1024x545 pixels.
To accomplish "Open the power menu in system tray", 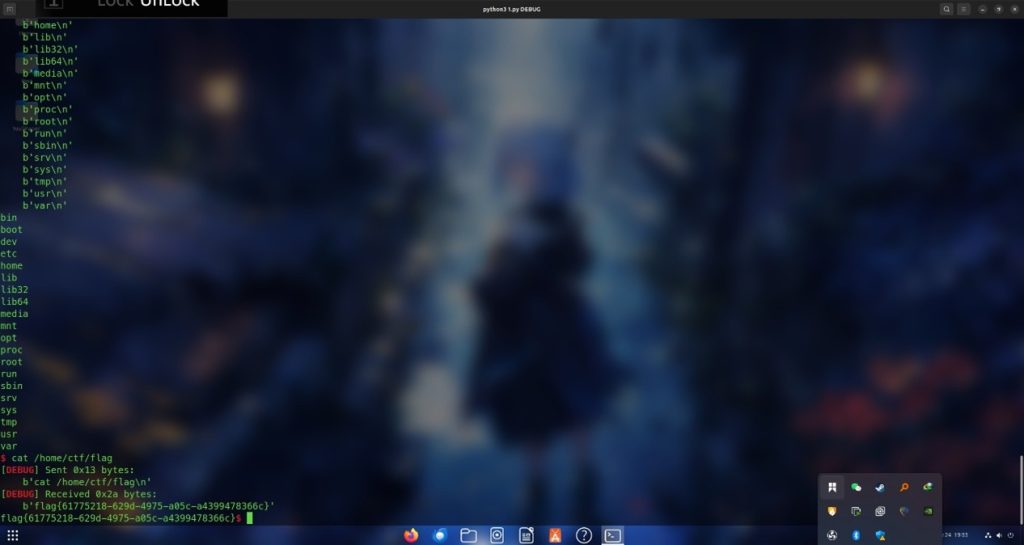I will pos(1011,535).
